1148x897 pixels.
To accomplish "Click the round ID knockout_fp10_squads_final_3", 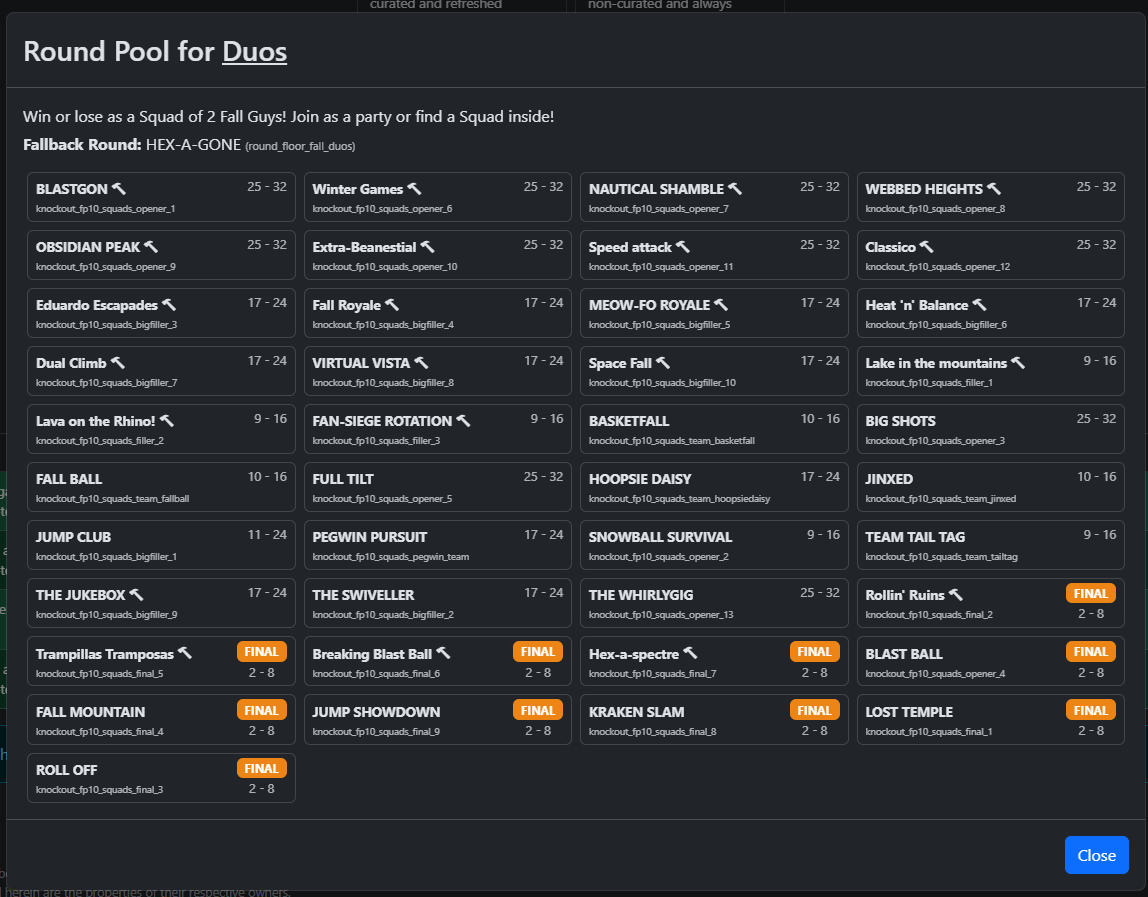I will (100, 789).
